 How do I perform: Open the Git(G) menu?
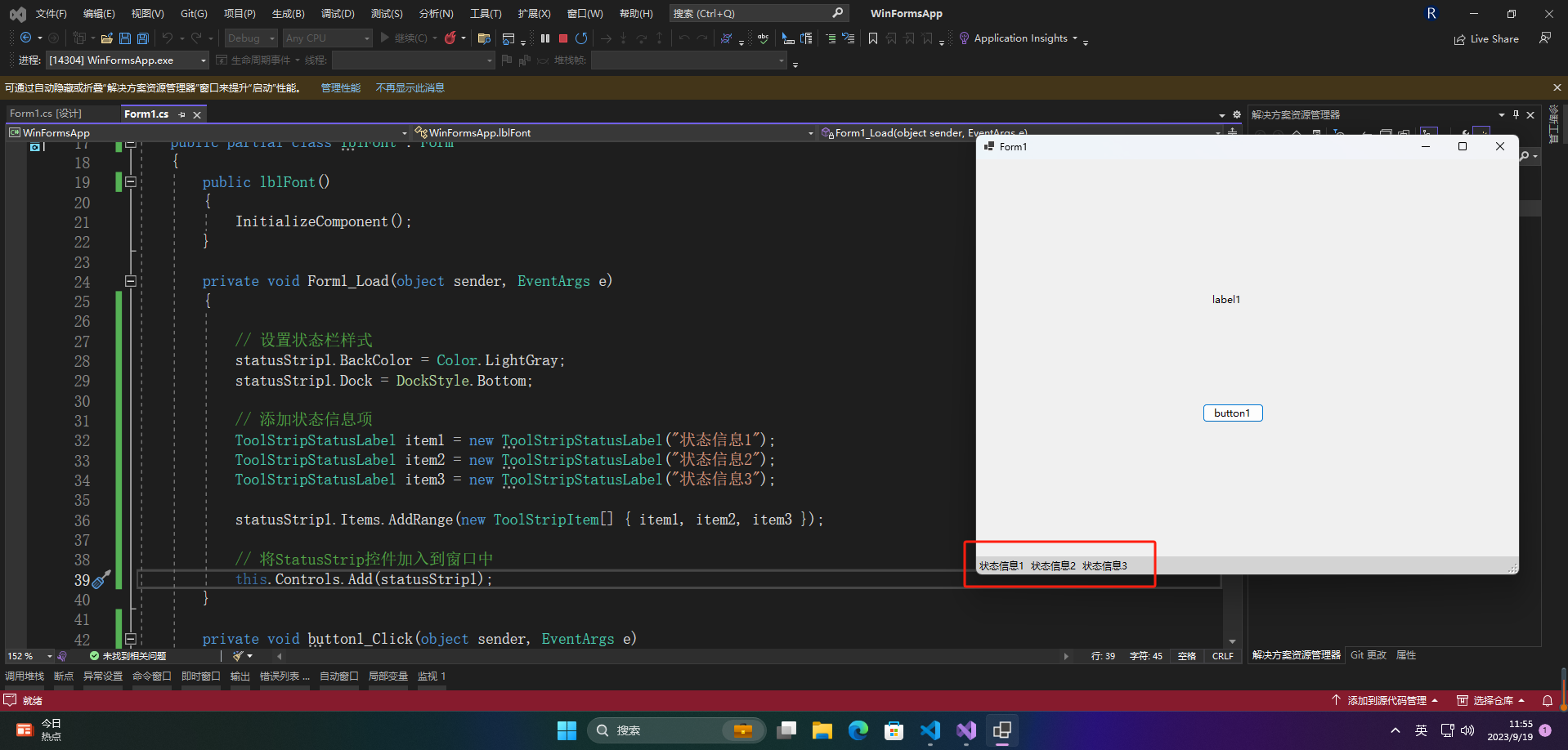(x=194, y=13)
